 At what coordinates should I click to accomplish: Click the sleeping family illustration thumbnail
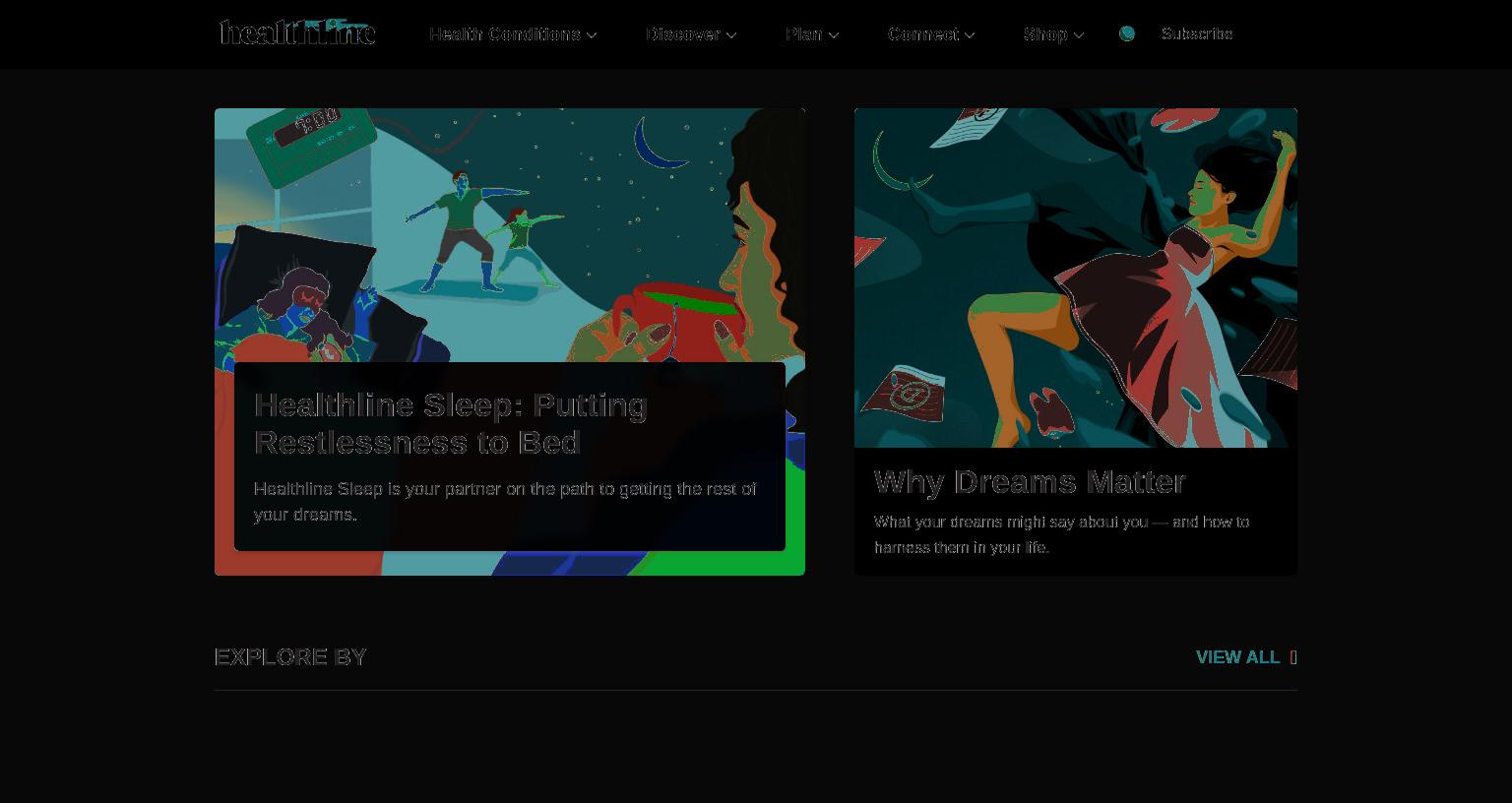coord(510,236)
